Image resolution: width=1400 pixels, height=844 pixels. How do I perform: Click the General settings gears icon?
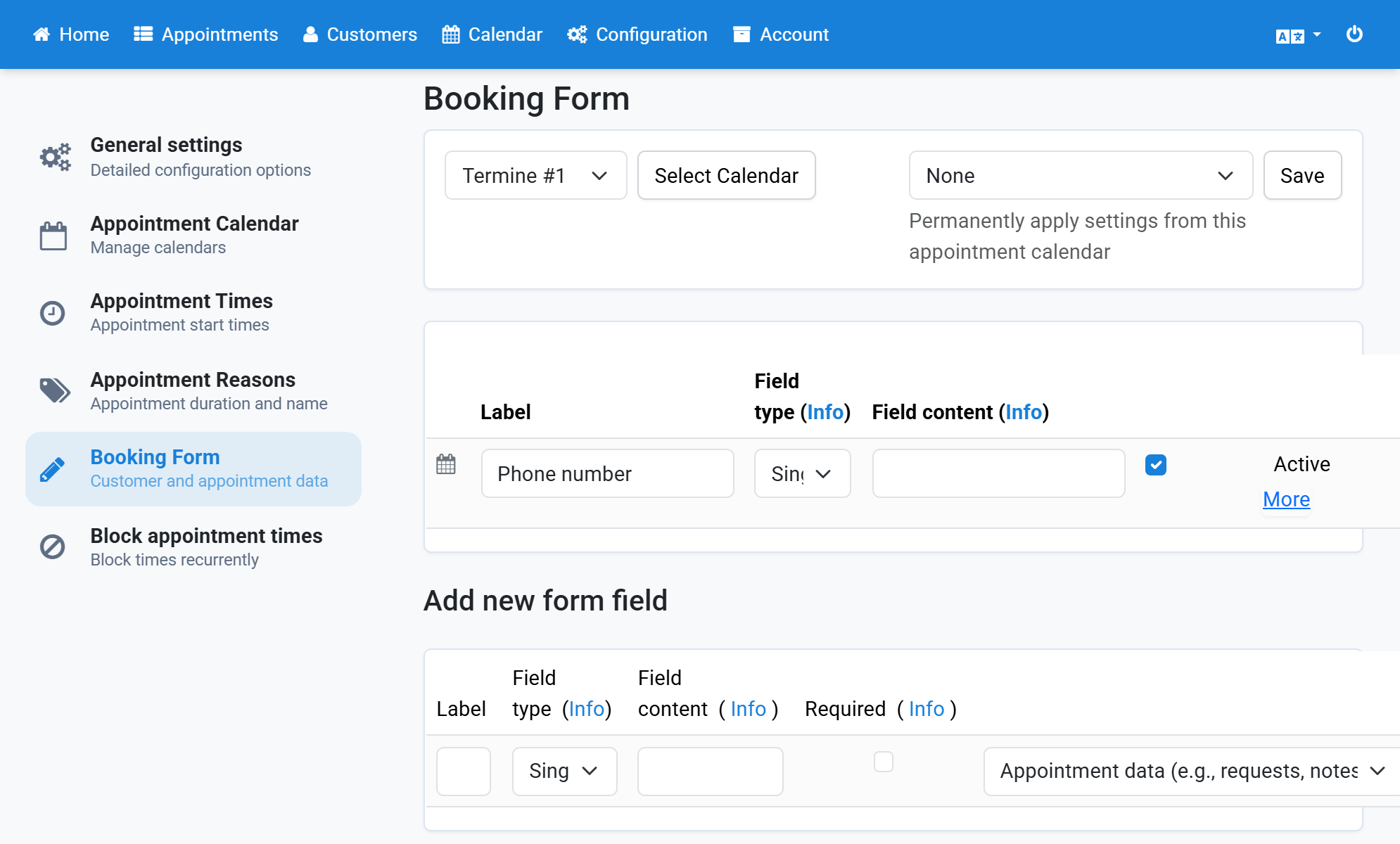[x=55, y=157]
